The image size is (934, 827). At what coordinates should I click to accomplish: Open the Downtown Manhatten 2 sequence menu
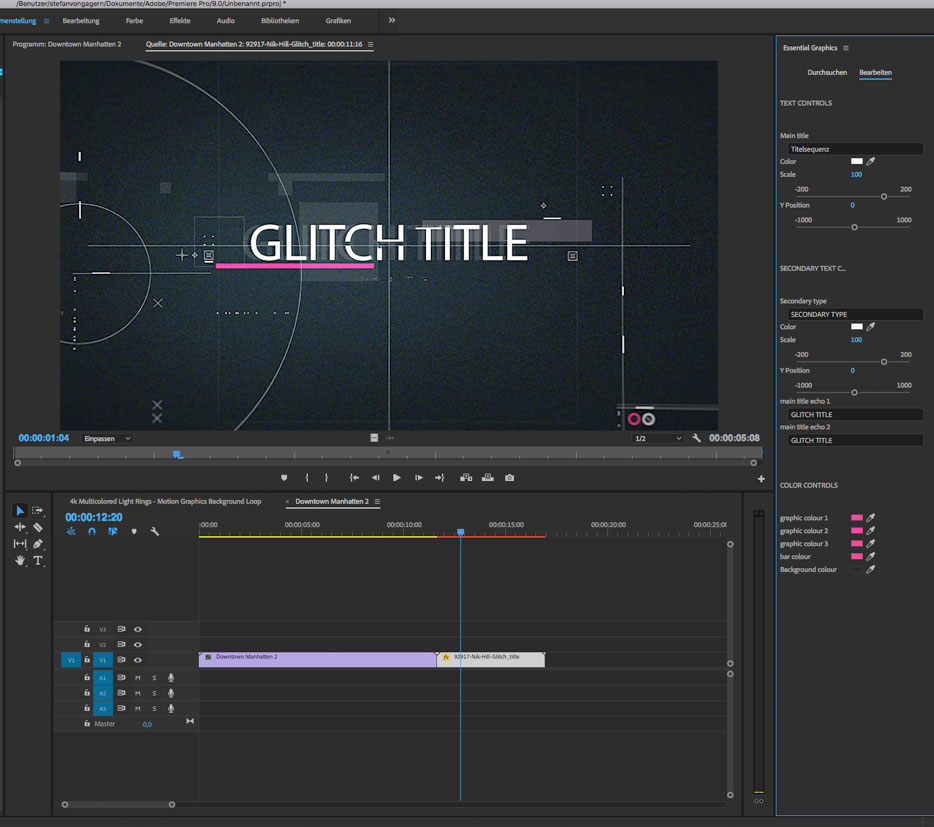pyautogui.click(x=377, y=502)
